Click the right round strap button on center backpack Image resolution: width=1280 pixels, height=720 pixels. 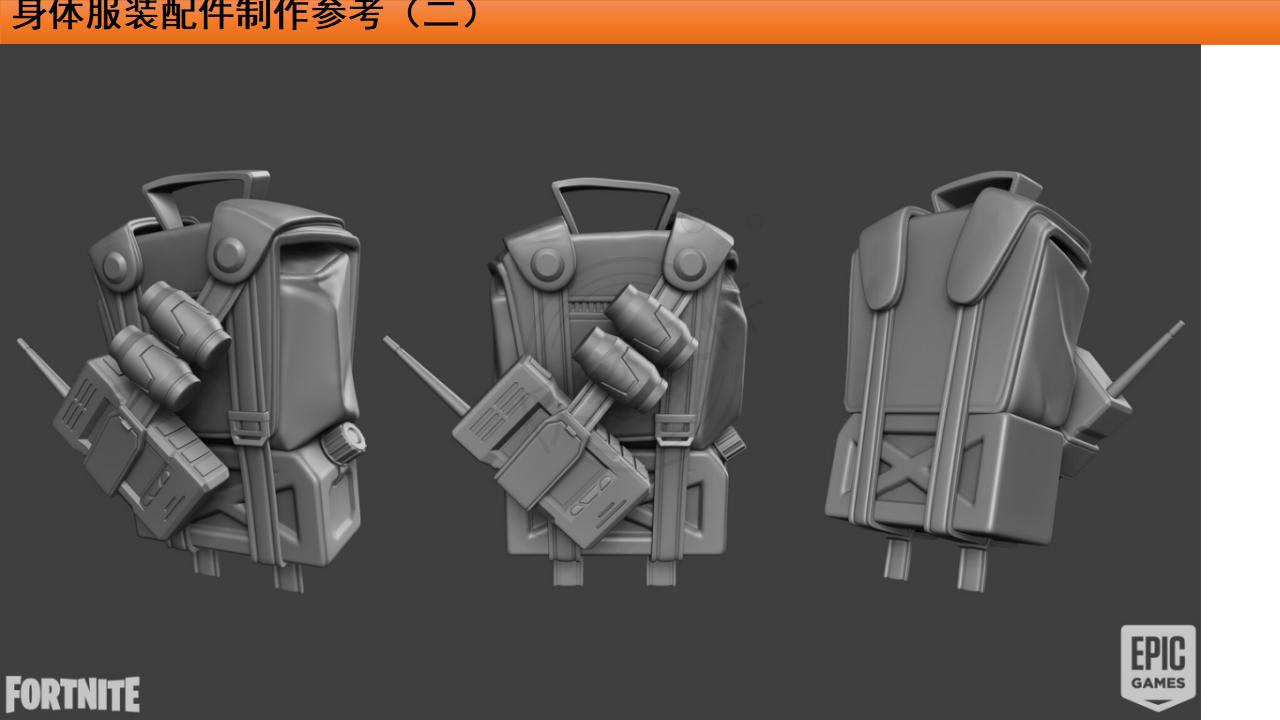pos(689,262)
